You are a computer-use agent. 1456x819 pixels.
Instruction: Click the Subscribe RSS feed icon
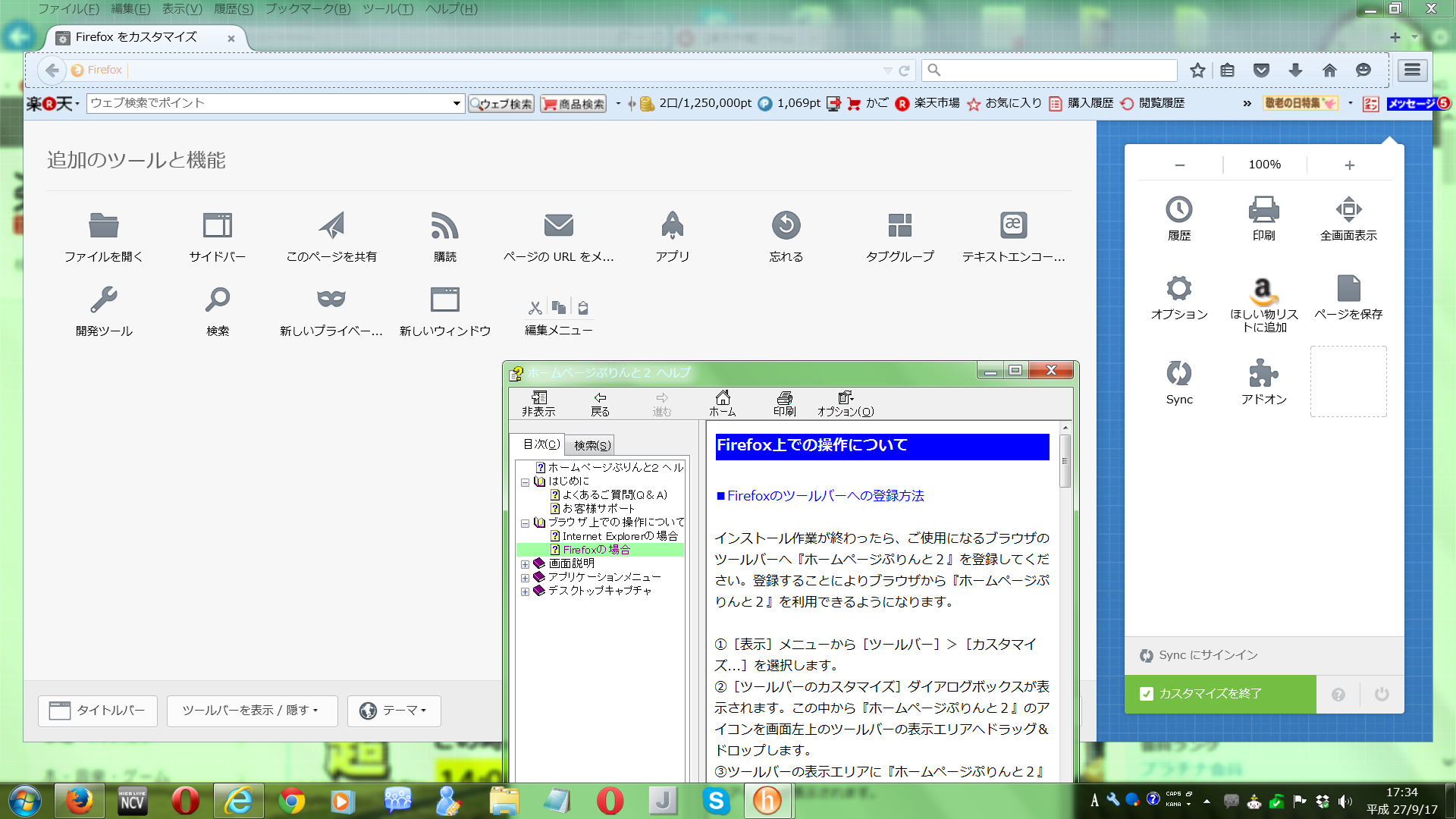point(444,225)
